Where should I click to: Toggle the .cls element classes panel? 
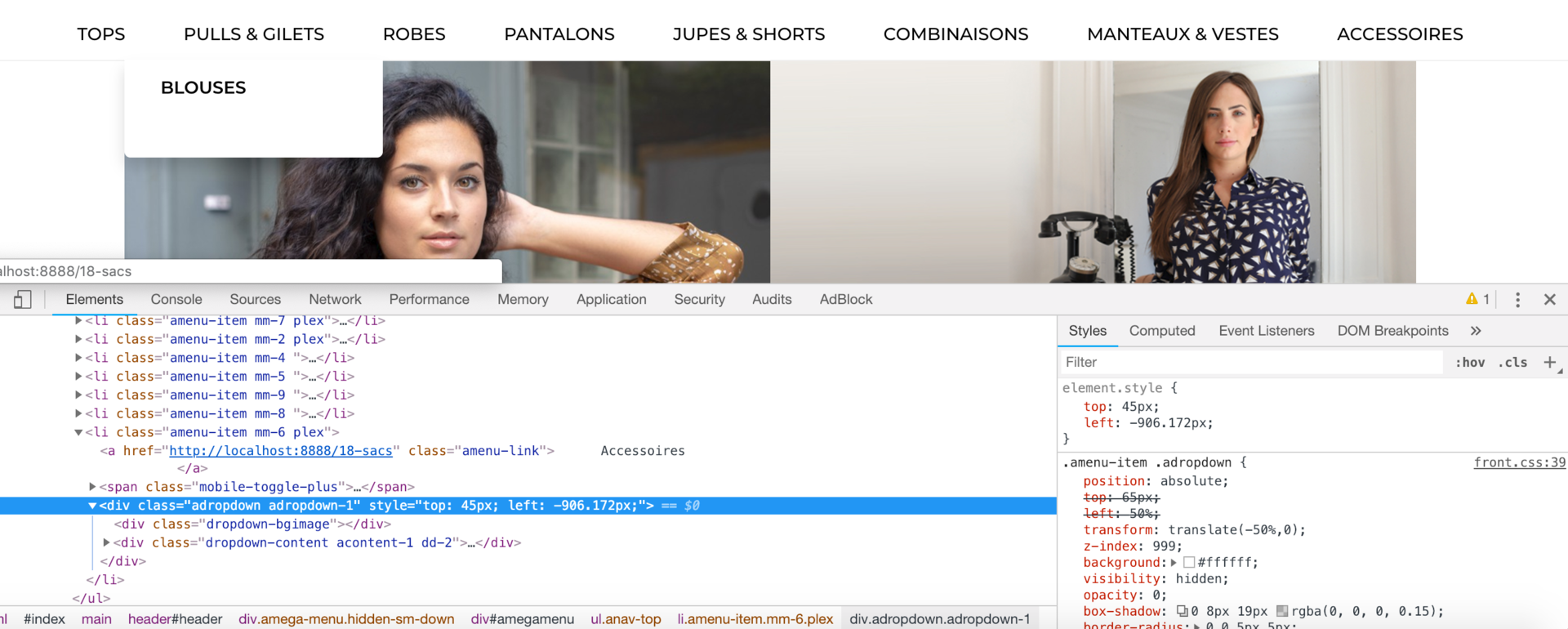pos(1512,362)
